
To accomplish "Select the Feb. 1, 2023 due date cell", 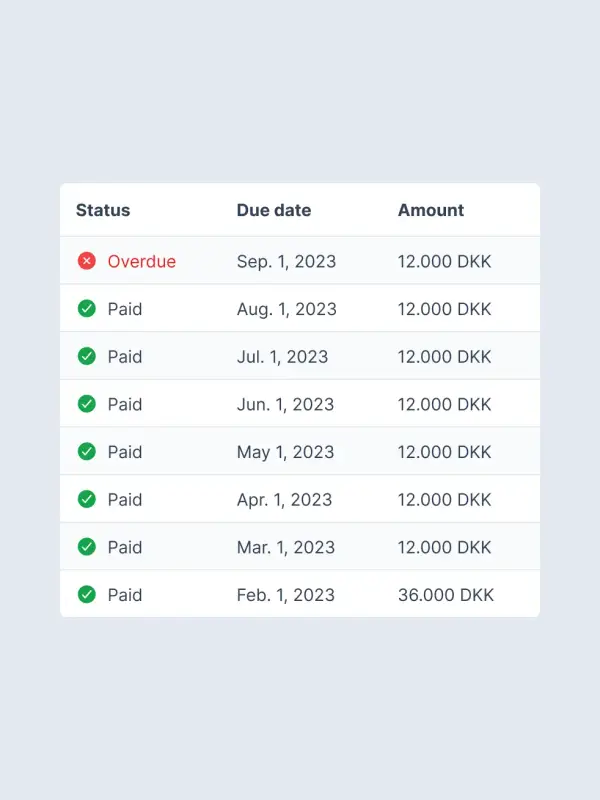I will 286,595.
